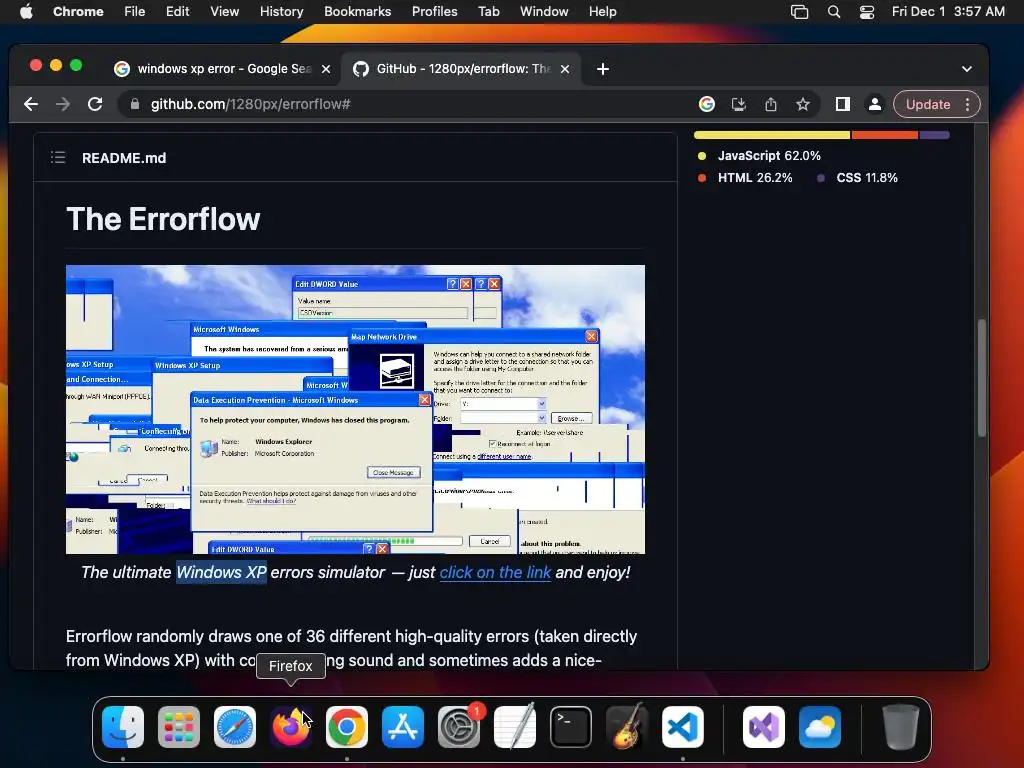Toggle the Chrome side panel
Viewport: 1024px width, 768px height.
[842, 104]
